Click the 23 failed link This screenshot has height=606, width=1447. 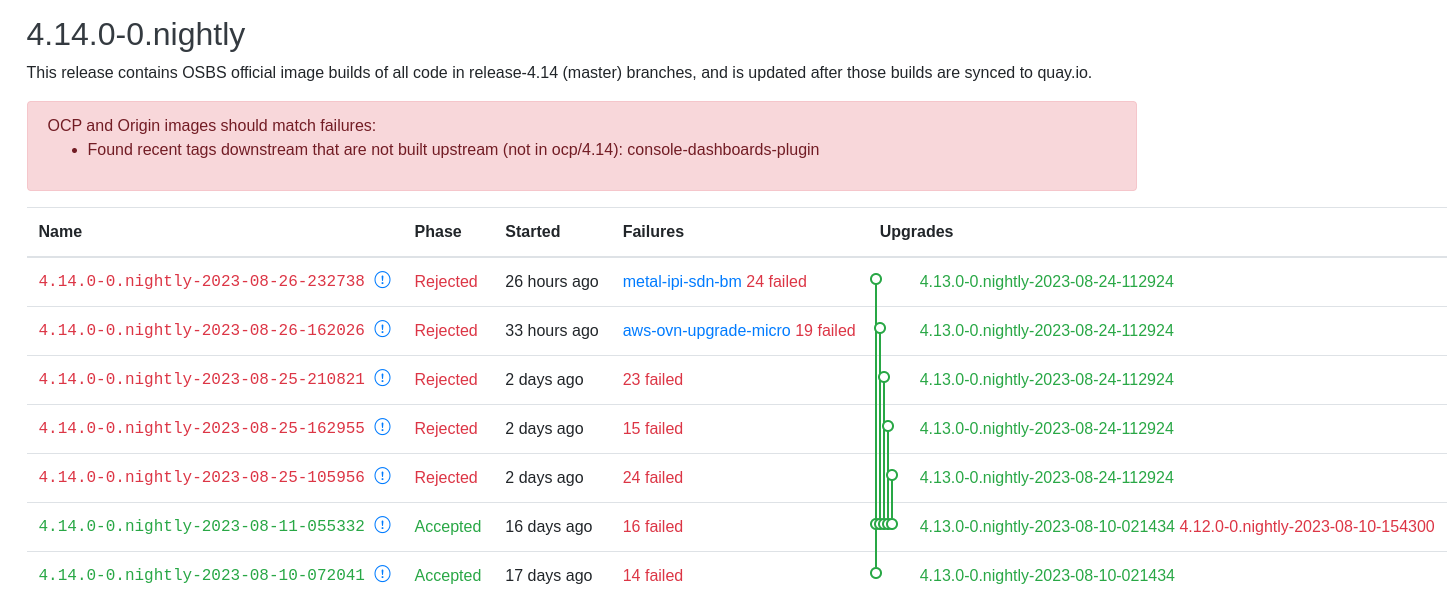[652, 380]
